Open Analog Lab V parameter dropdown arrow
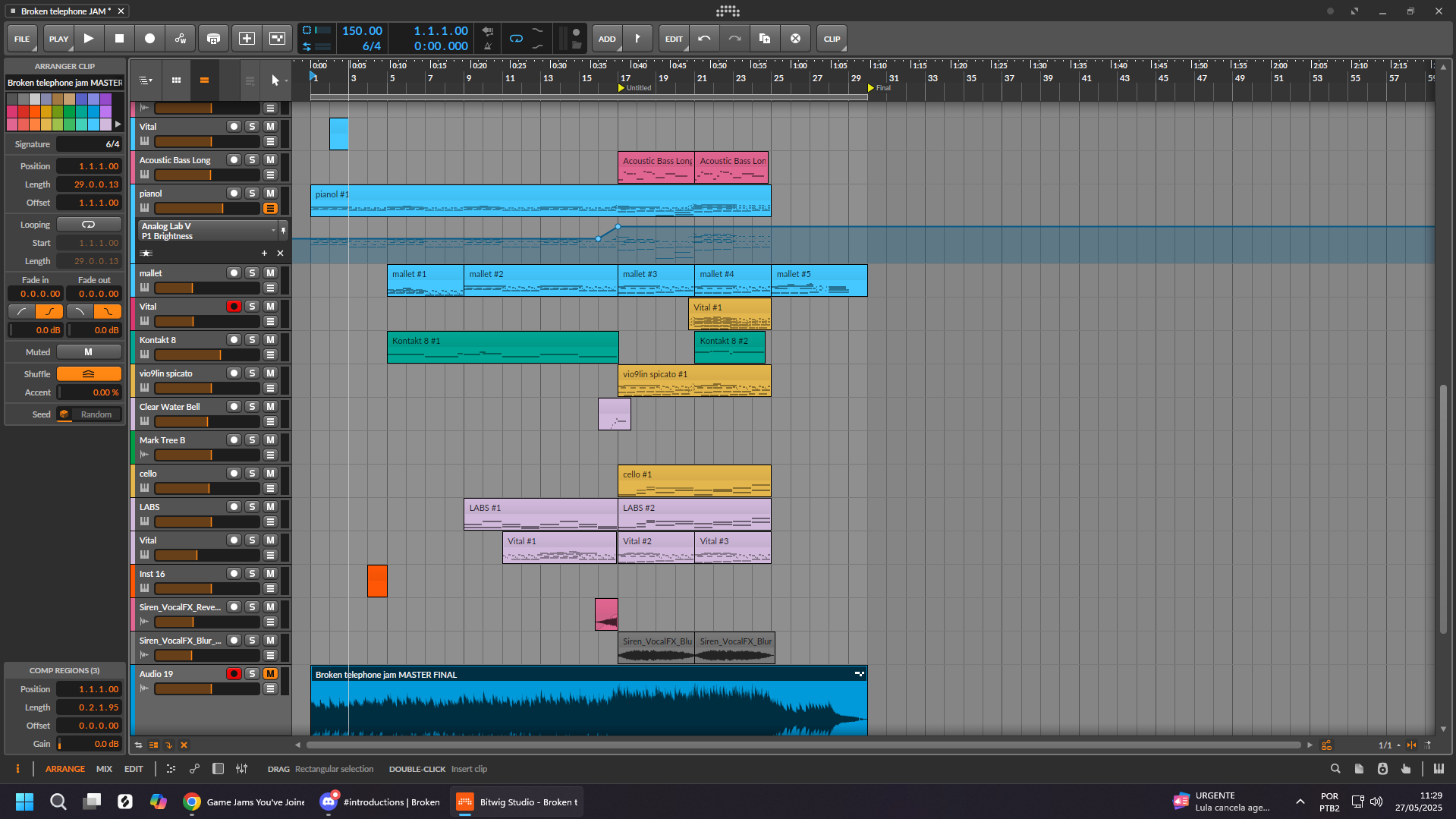The image size is (1456, 819). pyautogui.click(x=273, y=231)
